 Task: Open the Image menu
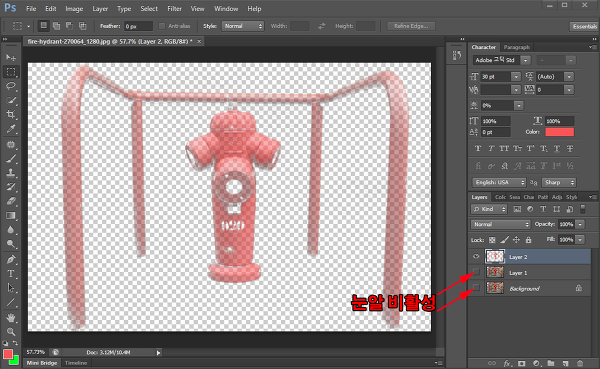pos(74,8)
